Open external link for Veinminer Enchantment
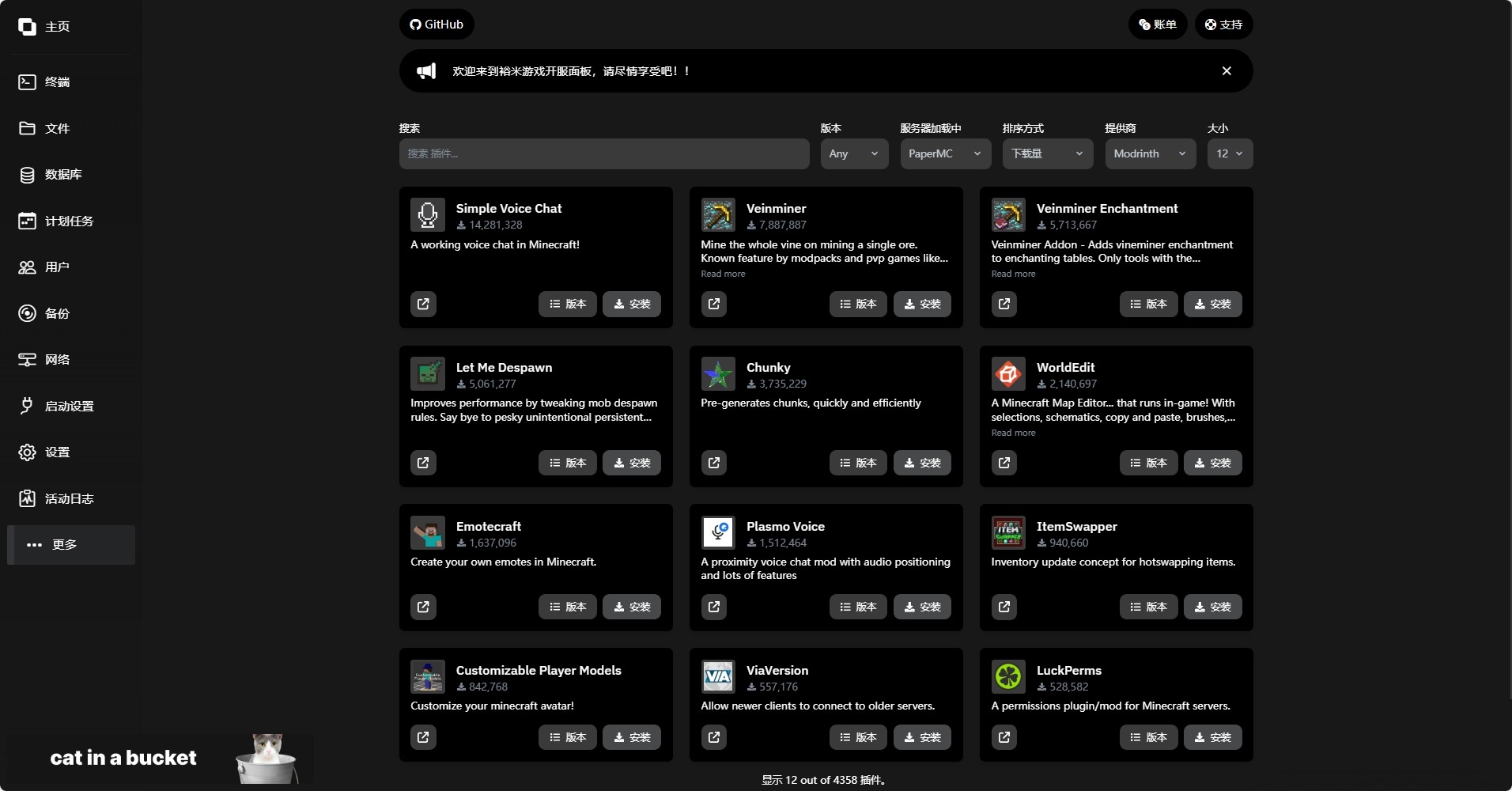The height and width of the screenshot is (791, 1512). 1004,304
